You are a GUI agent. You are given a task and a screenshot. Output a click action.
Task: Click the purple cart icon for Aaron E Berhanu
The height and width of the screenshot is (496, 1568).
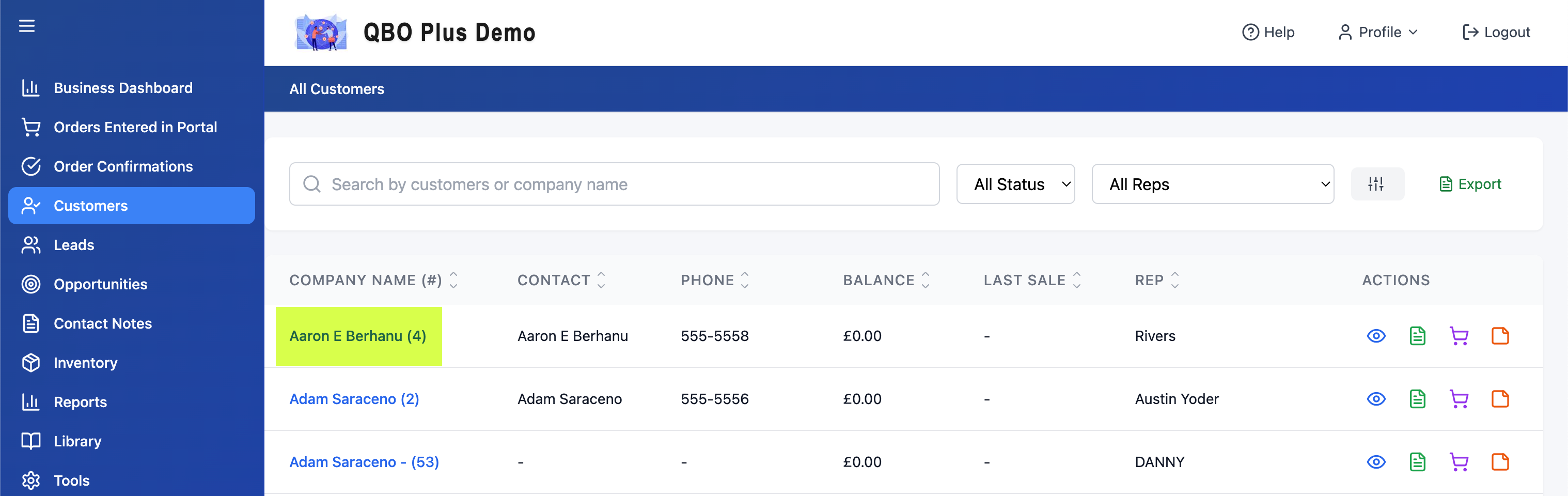[x=1459, y=336]
